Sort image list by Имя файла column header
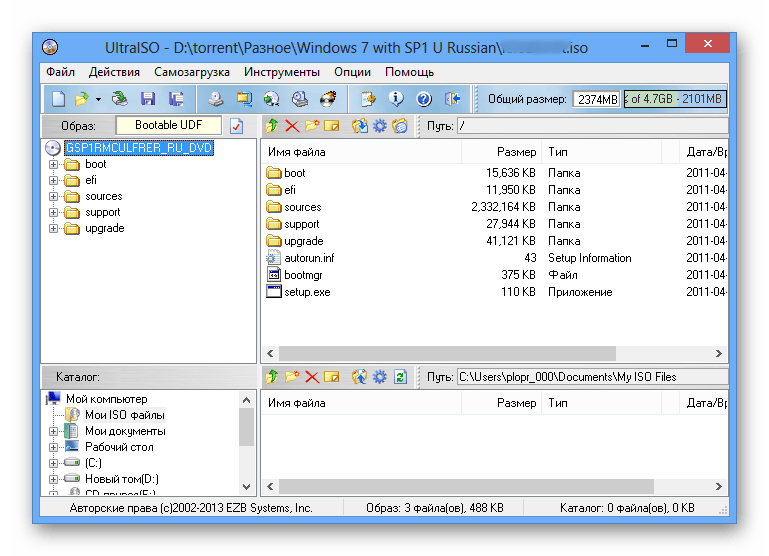The image size is (769, 556). [x=361, y=152]
